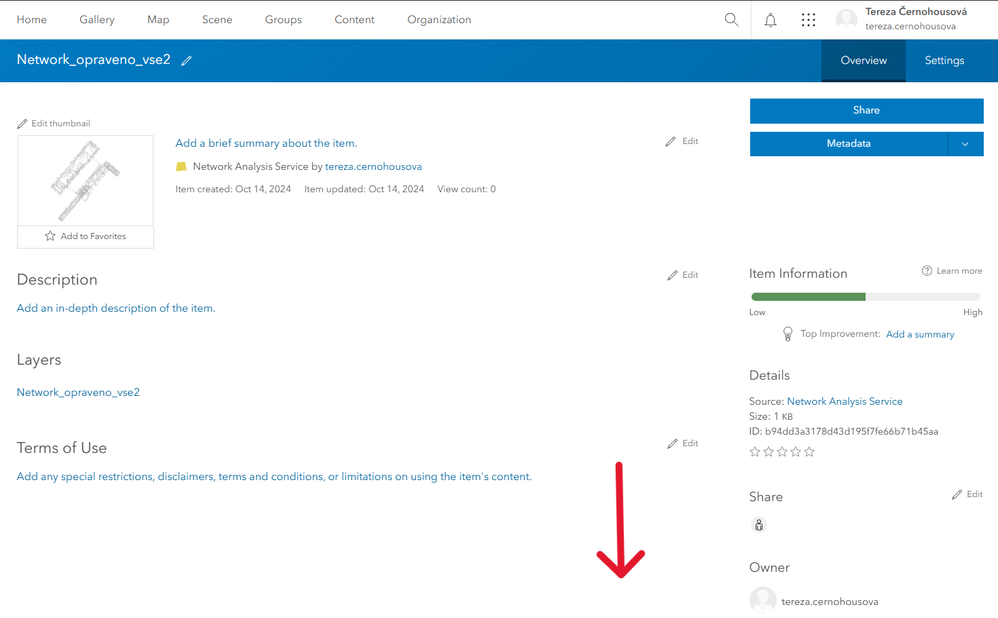Image resolution: width=998 pixels, height=618 pixels.
Task: Open Map in navigation
Action: pyautogui.click(x=158, y=20)
